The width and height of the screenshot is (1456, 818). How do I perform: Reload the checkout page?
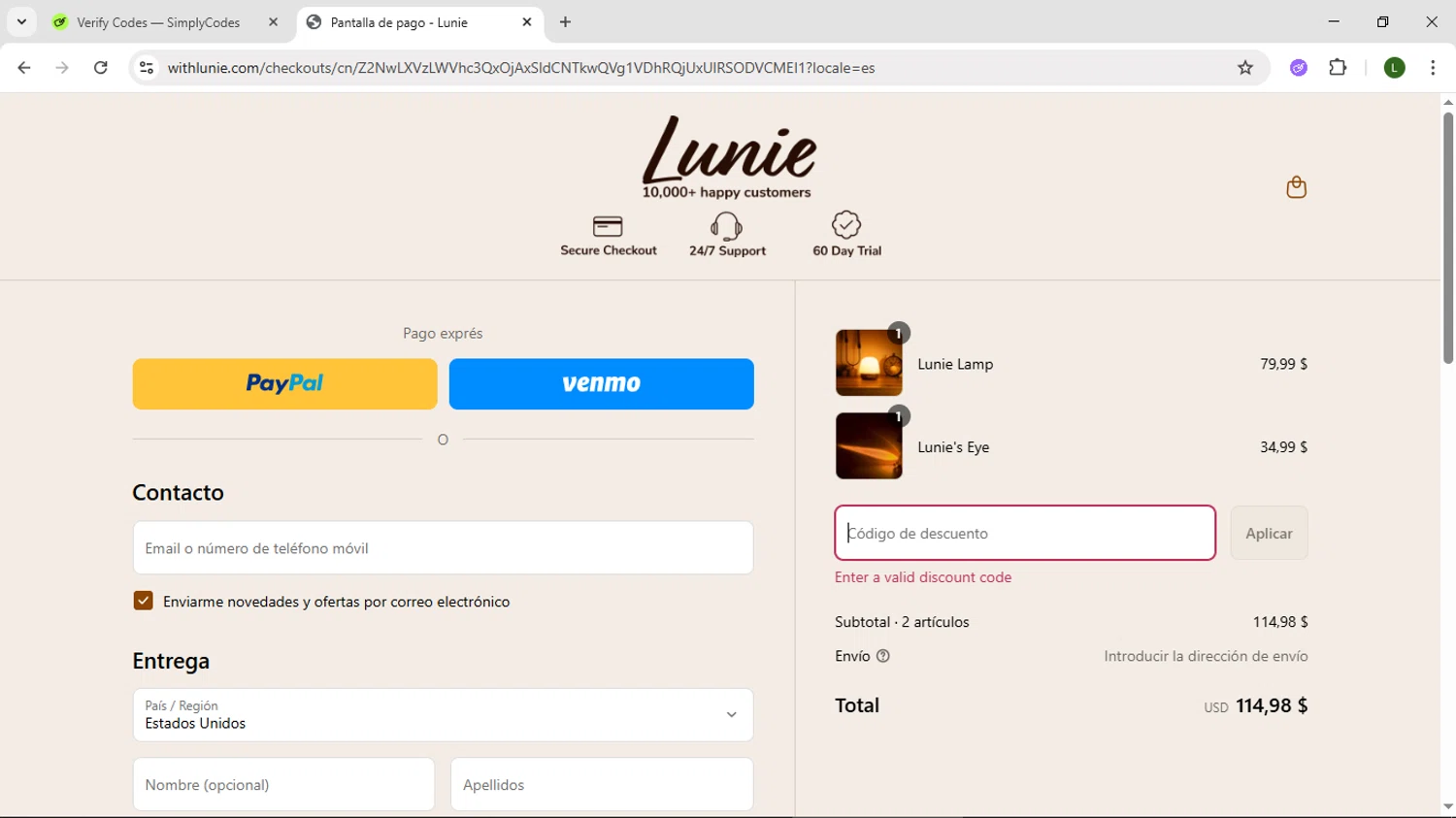[x=101, y=68]
